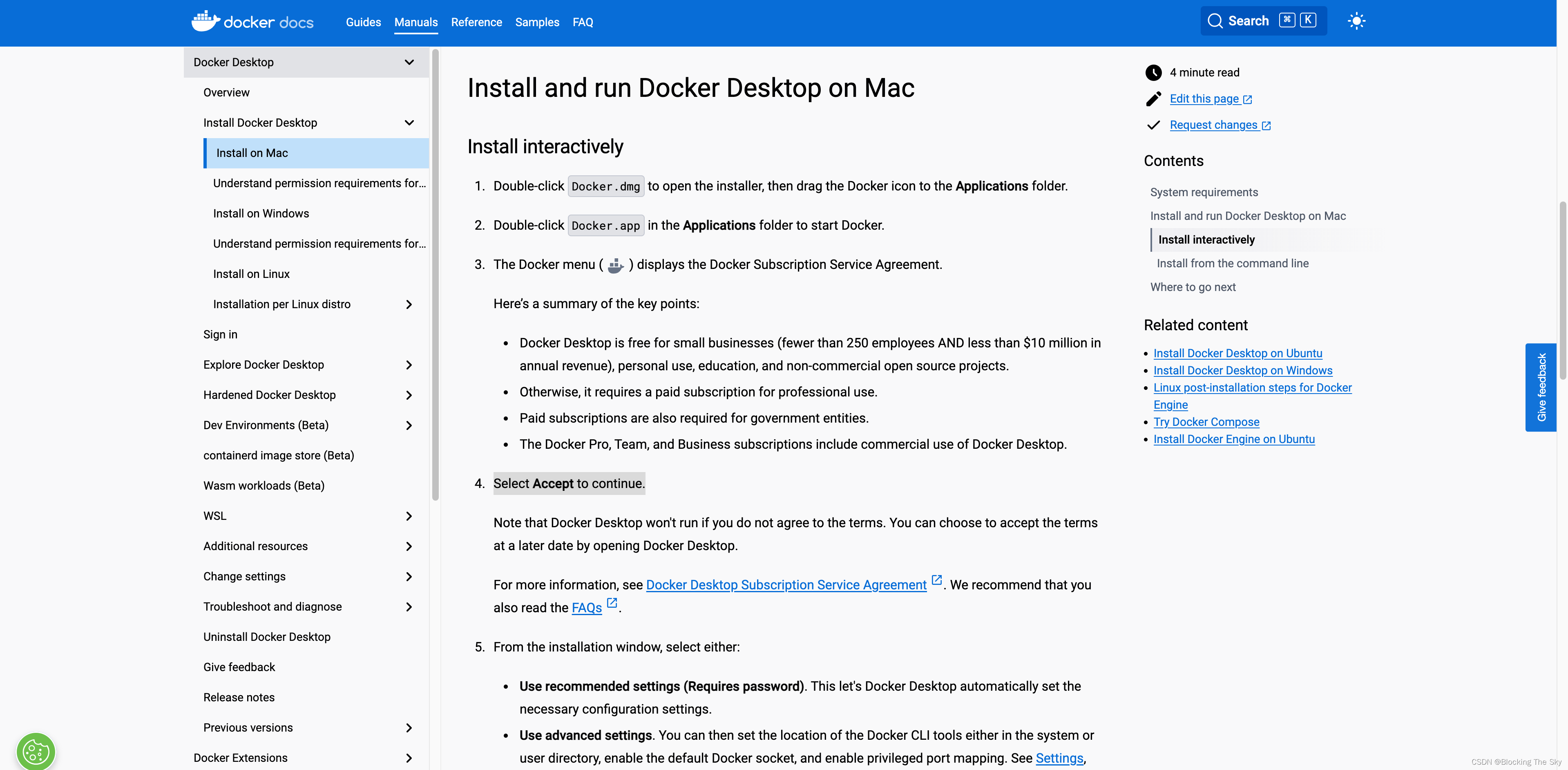Open Try Docker Compose link
This screenshot has height=770, width=1568.
[x=1206, y=422]
